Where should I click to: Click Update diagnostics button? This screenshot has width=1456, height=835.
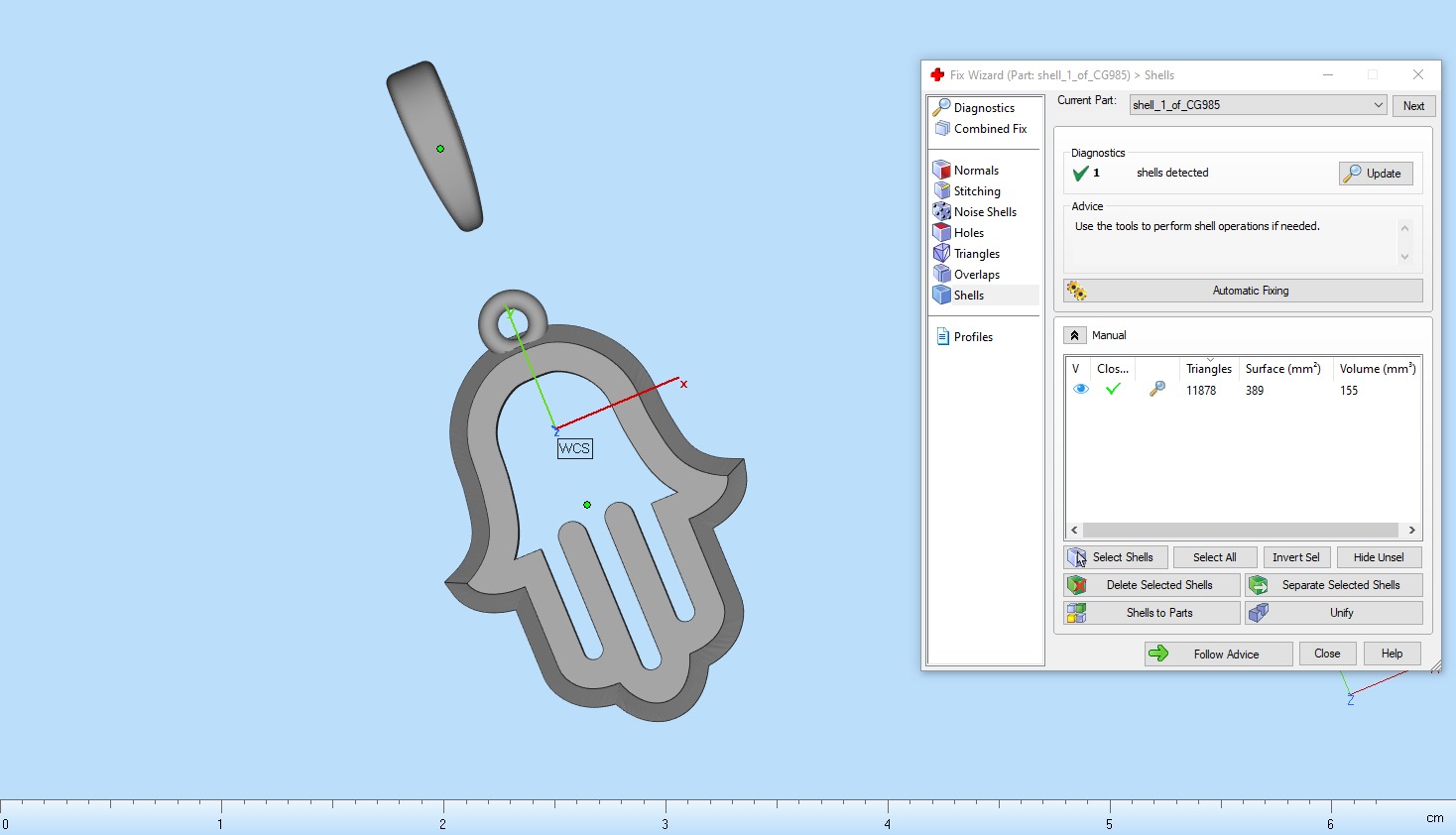pos(1376,174)
